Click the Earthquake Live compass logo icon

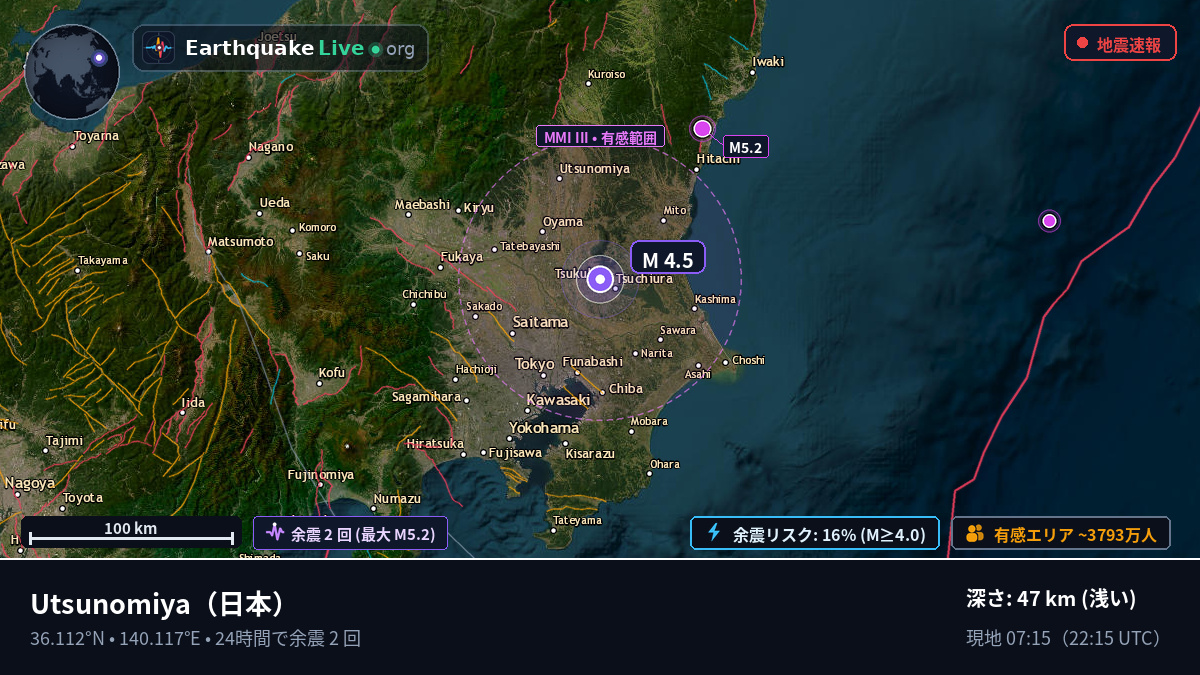[159, 48]
